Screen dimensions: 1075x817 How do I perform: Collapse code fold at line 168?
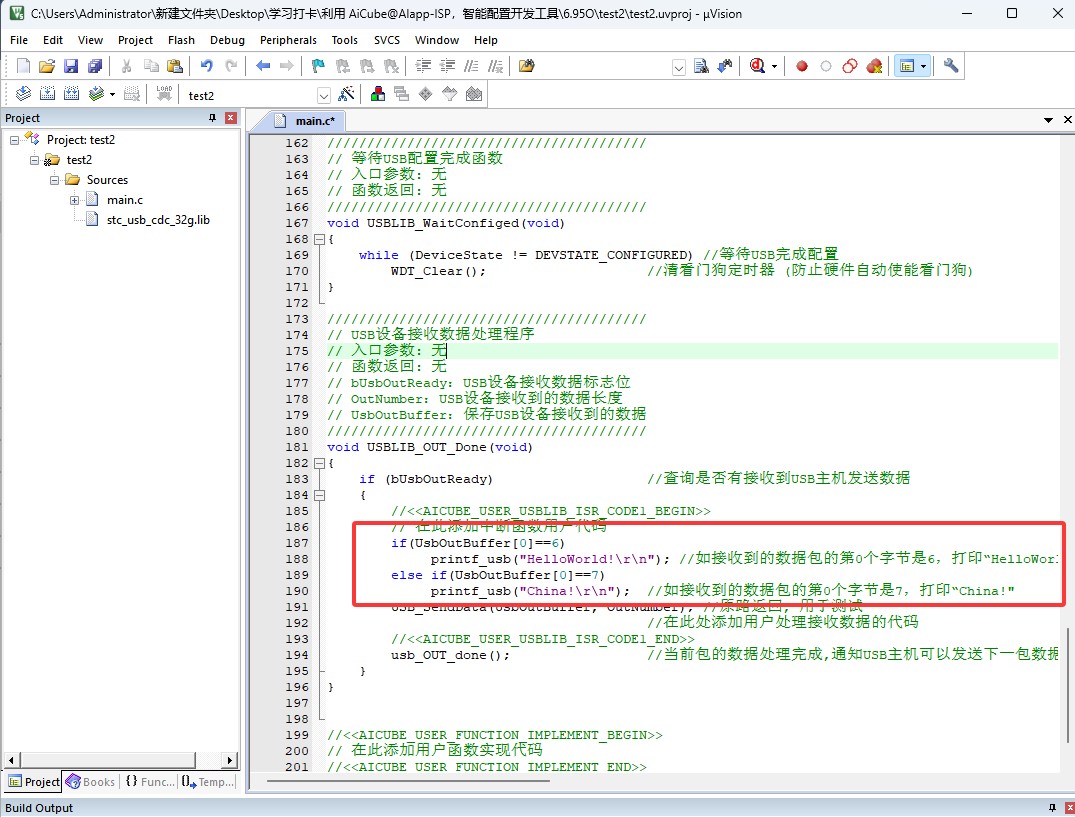(319, 239)
